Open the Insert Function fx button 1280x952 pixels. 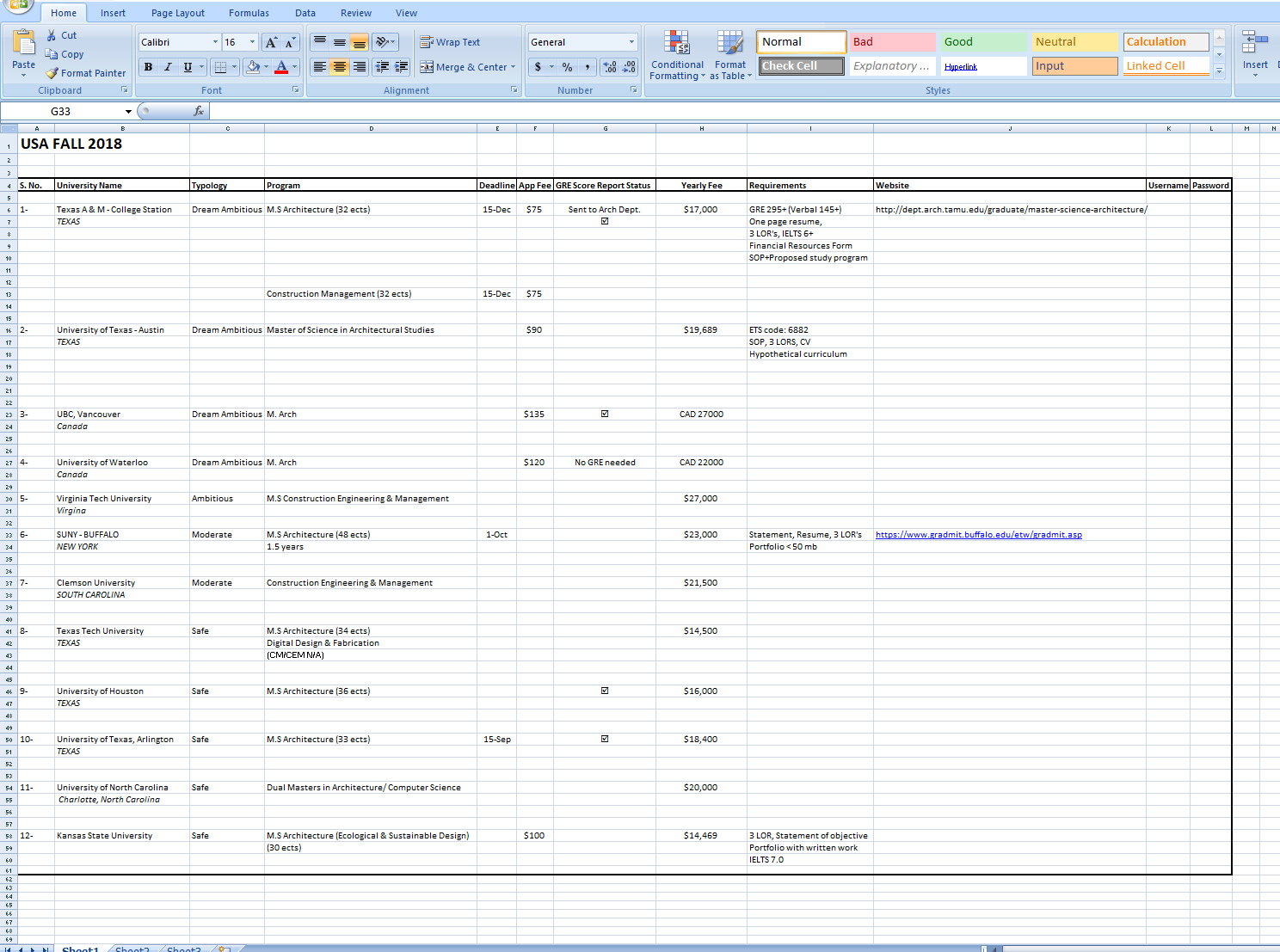[x=199, y=111]
